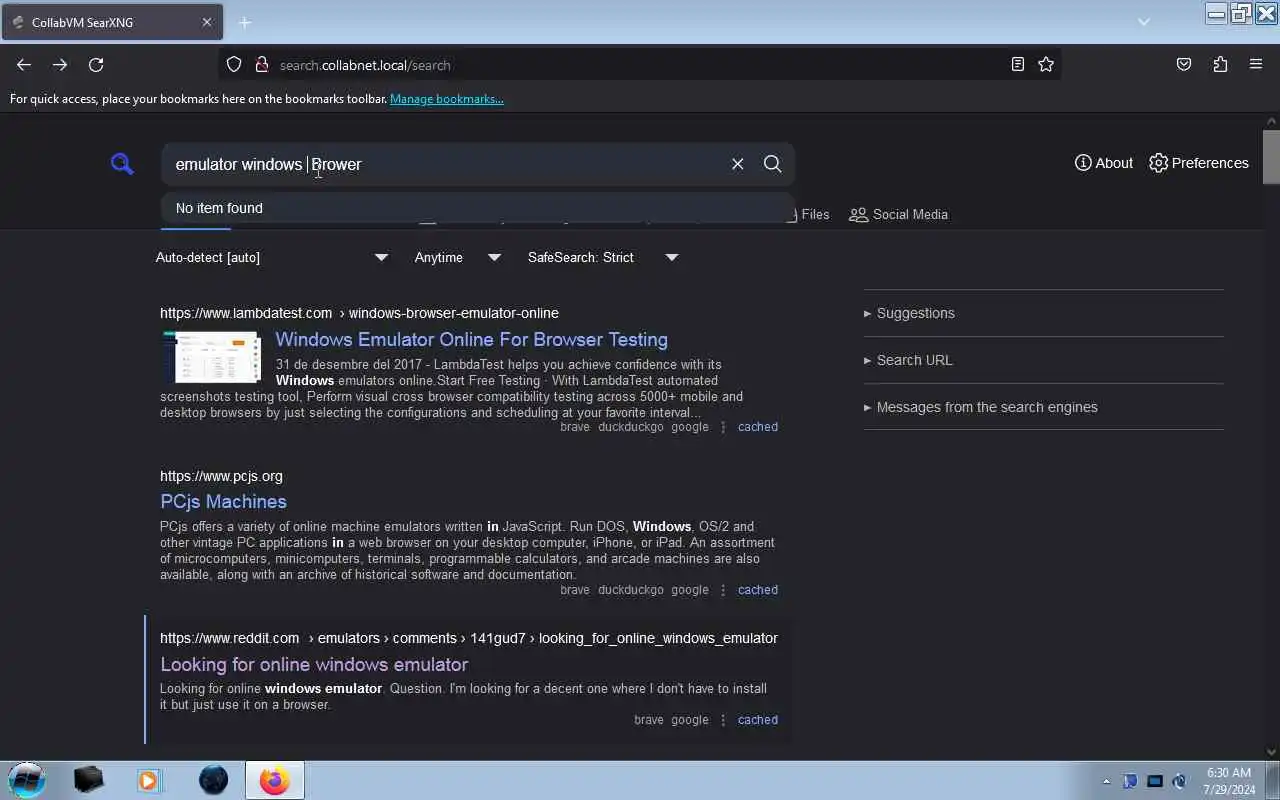Open the Windows Start menu
Screen dimensions: 1280x800
[x=27, y=780]
